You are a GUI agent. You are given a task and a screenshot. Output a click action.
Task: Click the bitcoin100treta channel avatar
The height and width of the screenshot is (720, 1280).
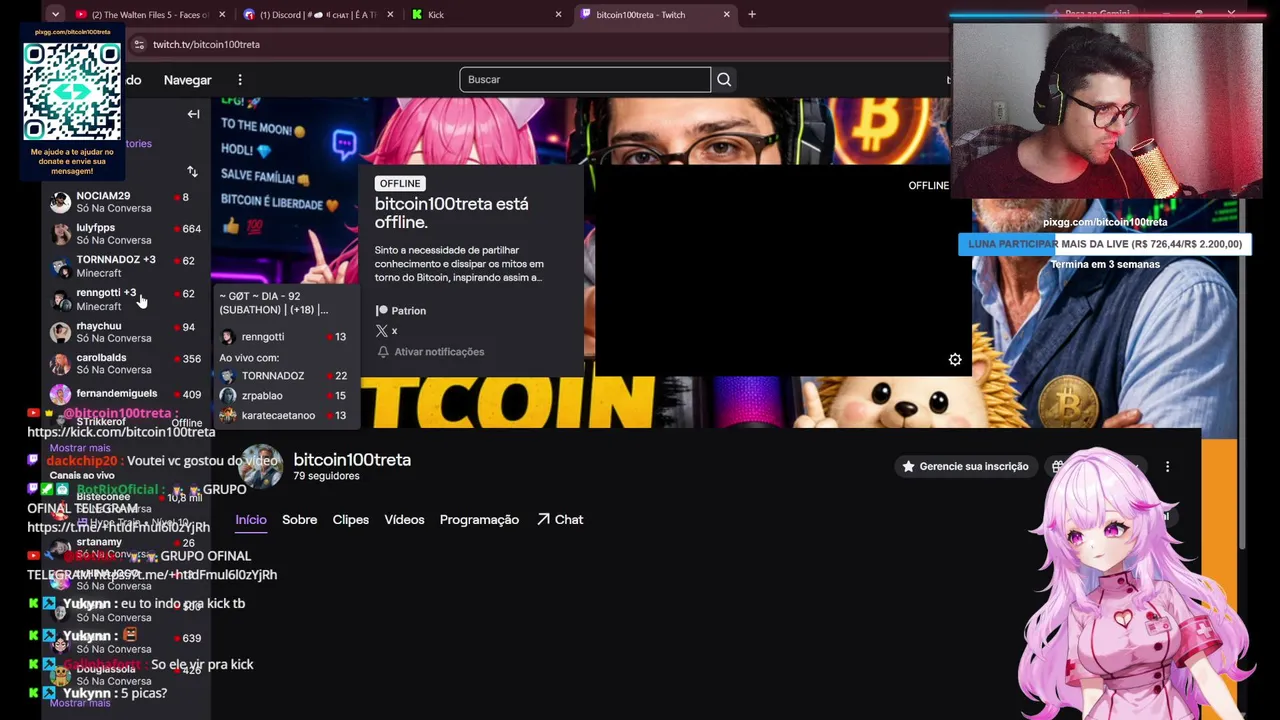(260, 467)
